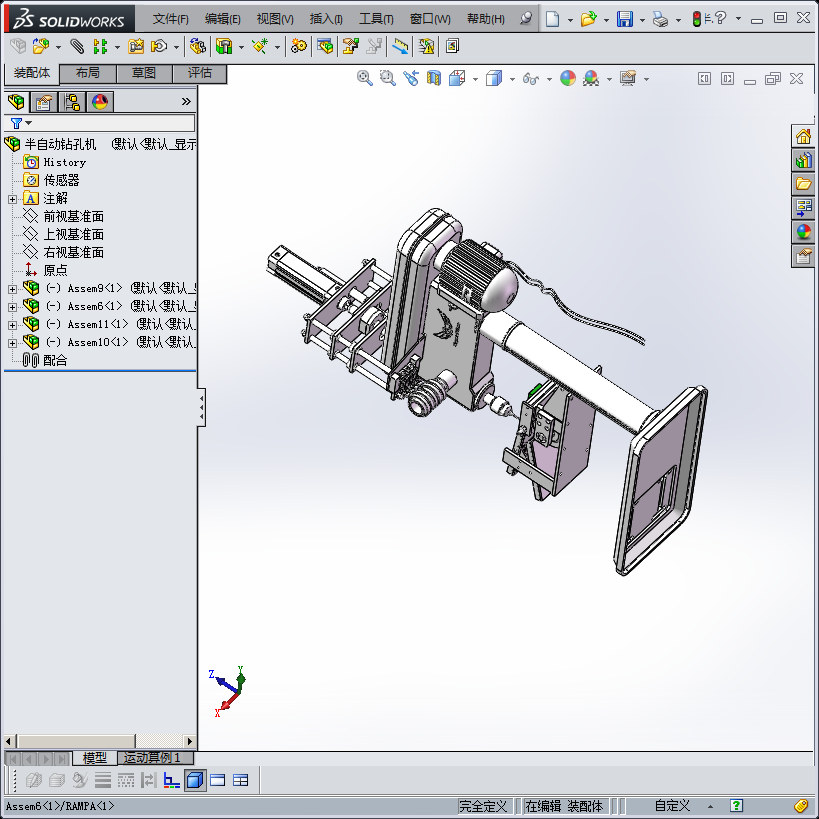Open the View Palette pane
The height and width of the screenshot is (819, 819).
coord(803,208)
